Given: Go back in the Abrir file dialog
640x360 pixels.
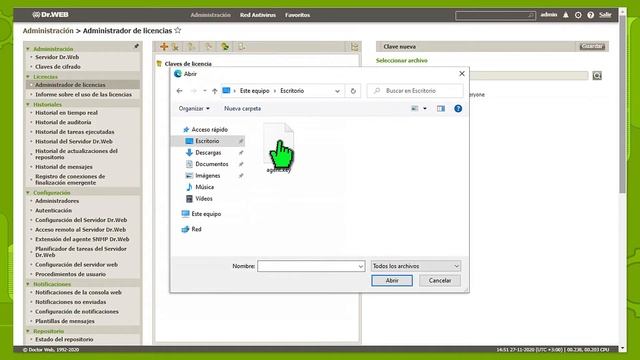Looking at the screenshot, I should pyautogui.click(x=180, y=91).
